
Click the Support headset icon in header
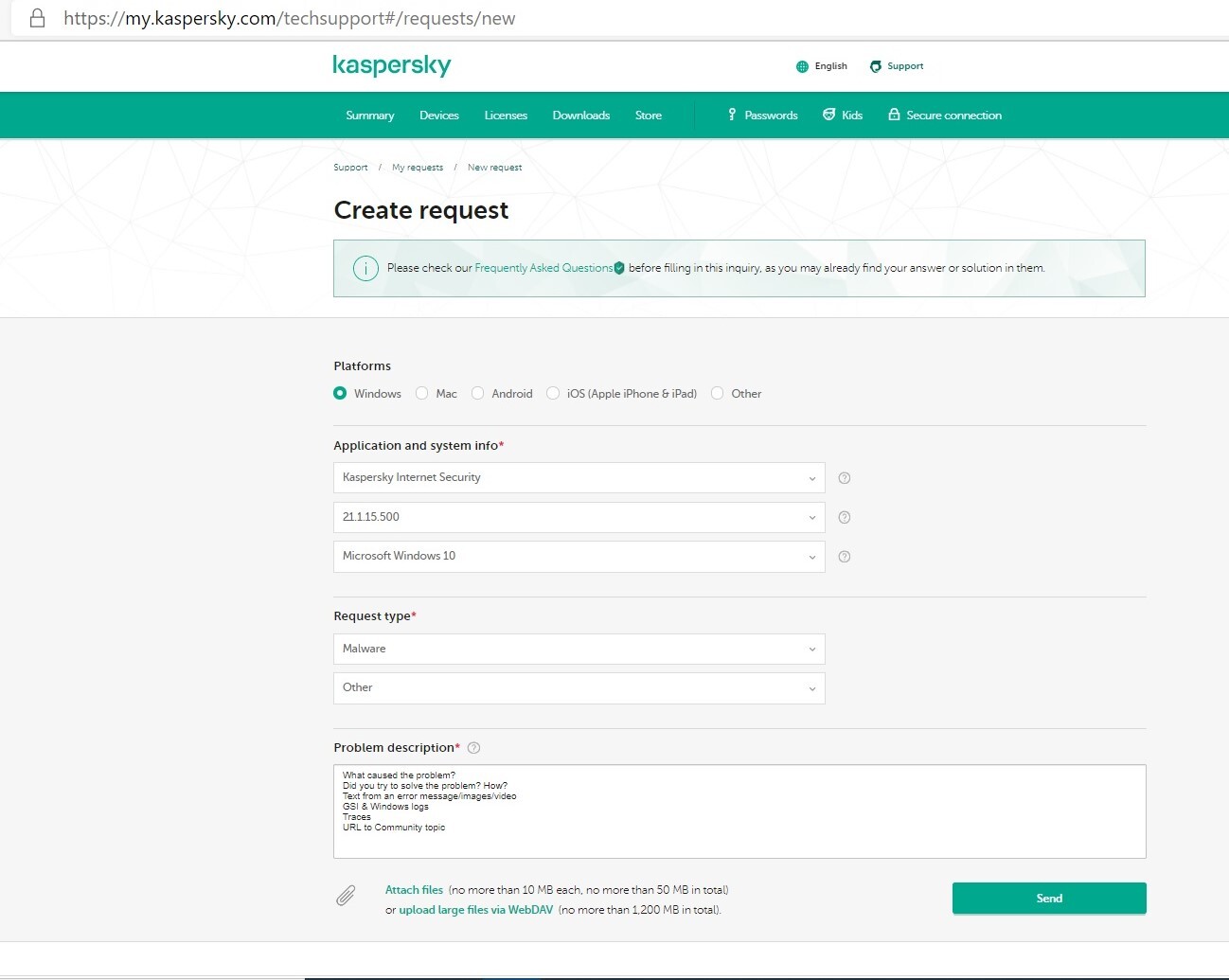[x=876, y=66]
